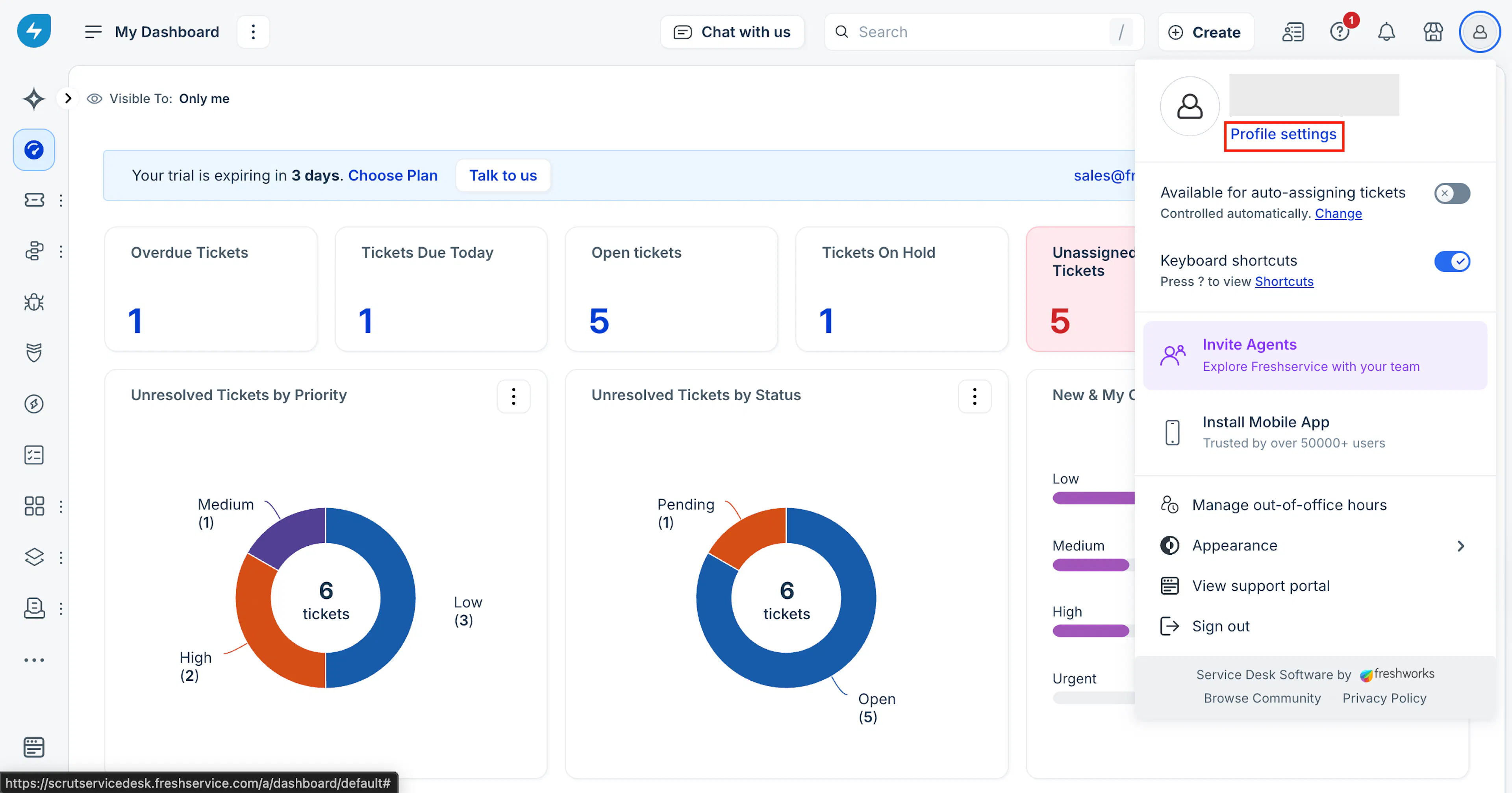
Task: Toggle available for auto-assigning tickets switch
Action: [1451, 193]
